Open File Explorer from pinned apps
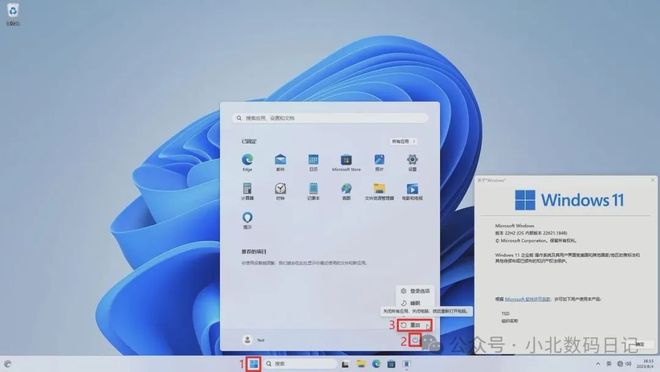Viewport: 660px width, 372px height. point(379,191)
